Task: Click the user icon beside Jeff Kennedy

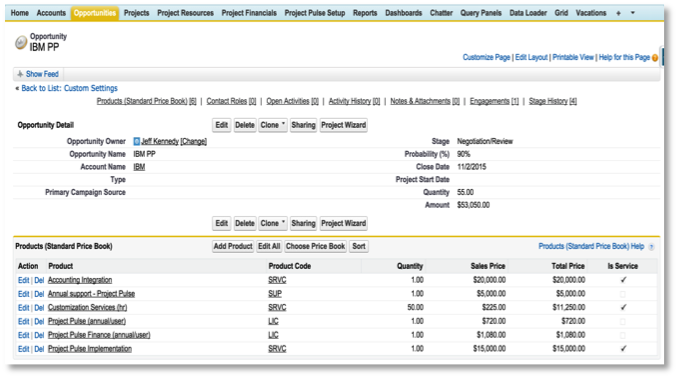Action: click(x=137, y=141)
